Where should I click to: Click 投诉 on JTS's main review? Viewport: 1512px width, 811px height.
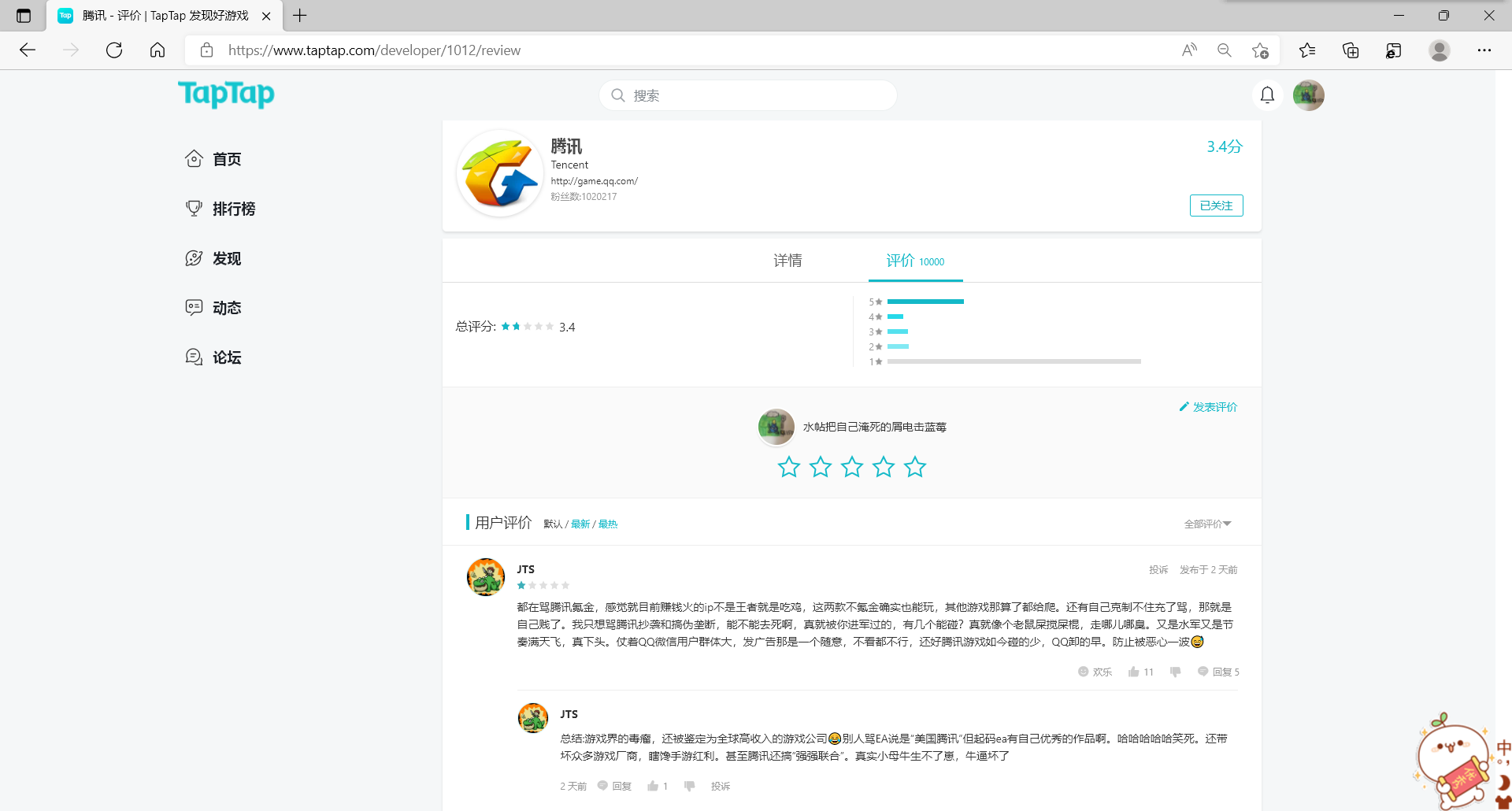pos(1158,570)
